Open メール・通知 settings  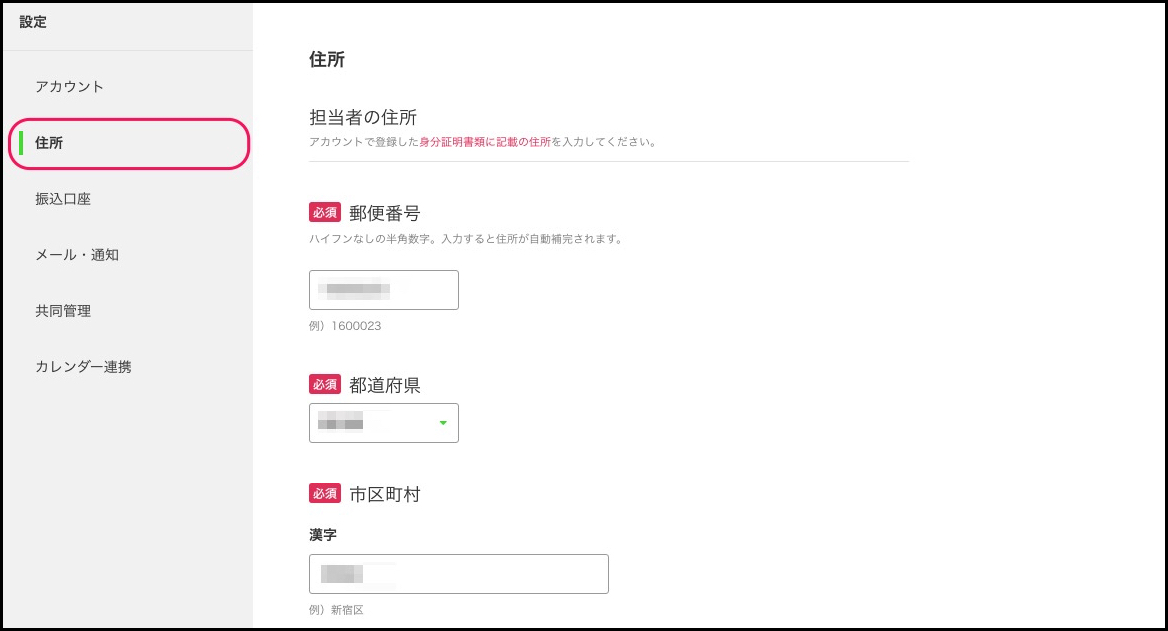click(77, 255)
